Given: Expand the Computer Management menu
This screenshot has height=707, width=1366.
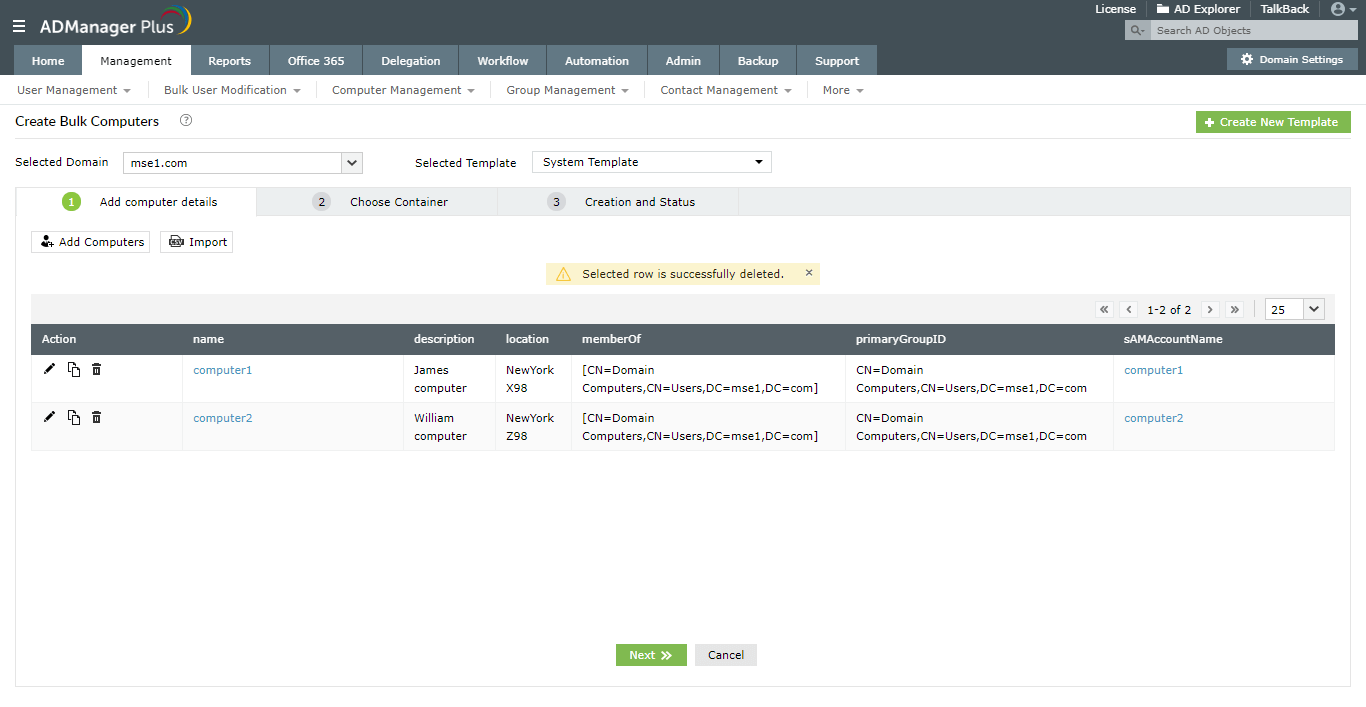Looking at the screenshot, I should 403,90.
